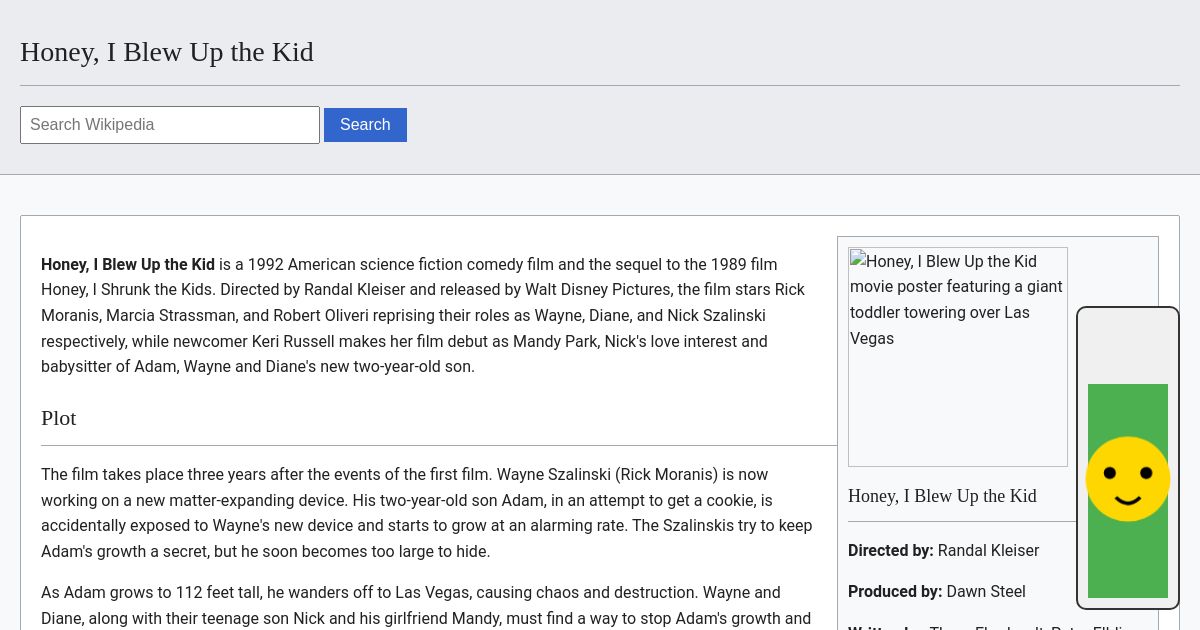Select the Produced by label in infobox
Viewport: 1200px width, 630px height.
pos(894,592)
